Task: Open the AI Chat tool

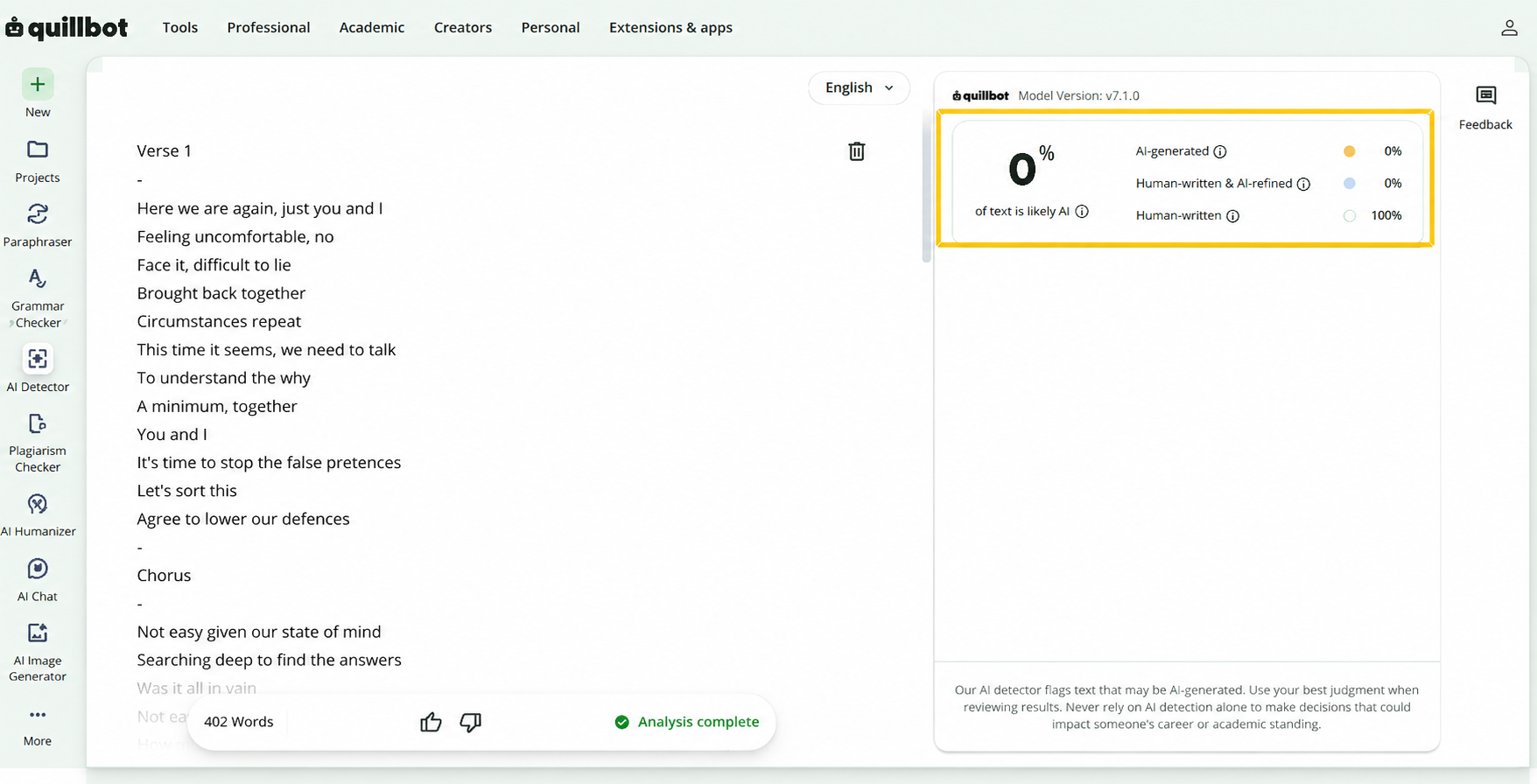Action: click(38, 579)
